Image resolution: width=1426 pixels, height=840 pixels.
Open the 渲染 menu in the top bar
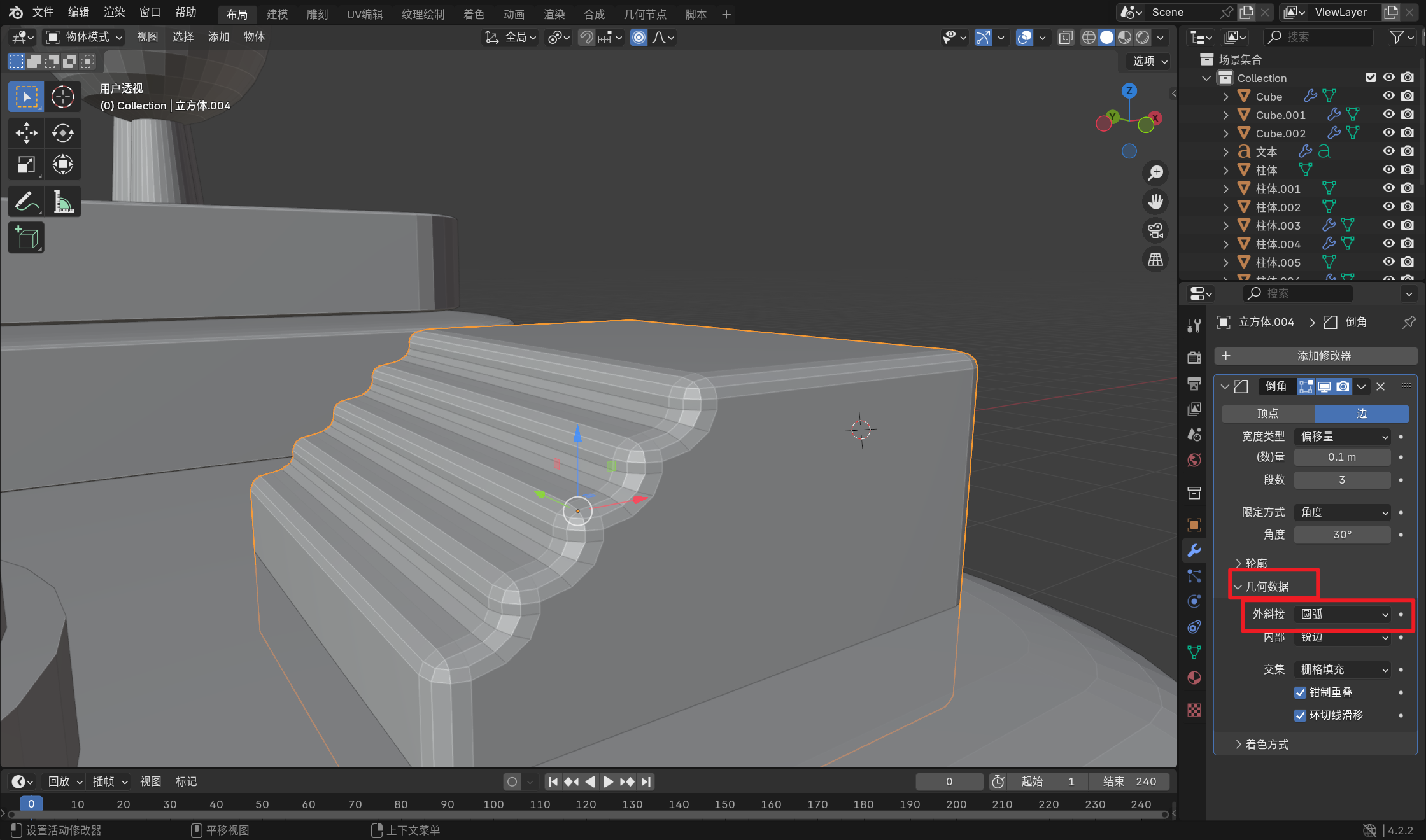[114, 12]
